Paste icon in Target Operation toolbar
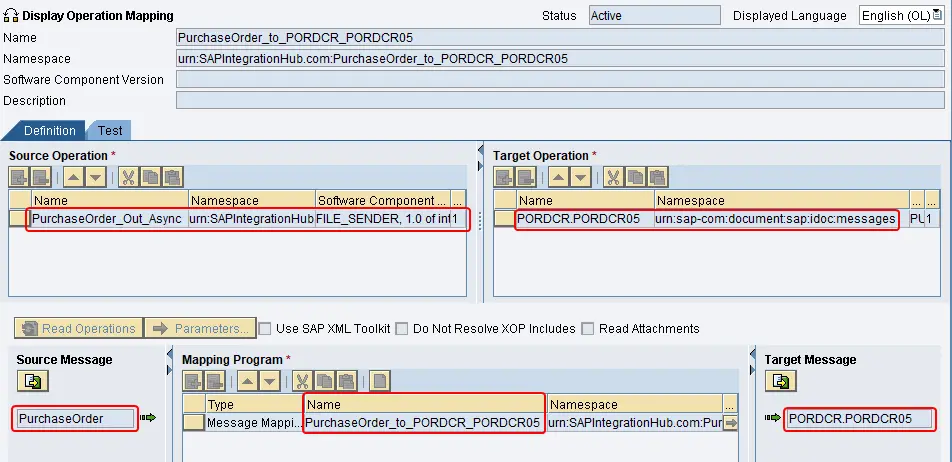 (658, 177)
